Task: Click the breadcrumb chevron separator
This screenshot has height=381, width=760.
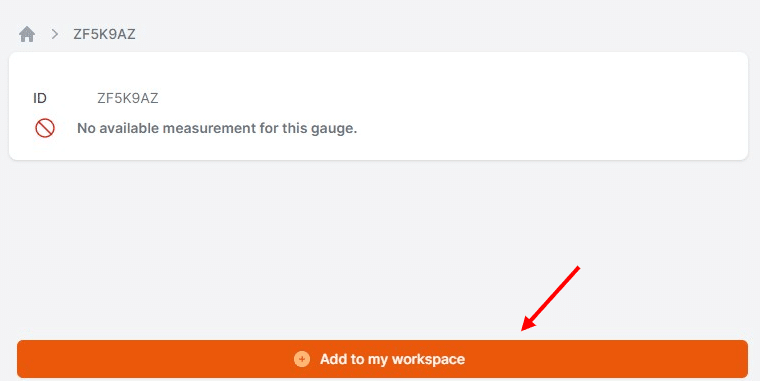Action: click(55, 34)
